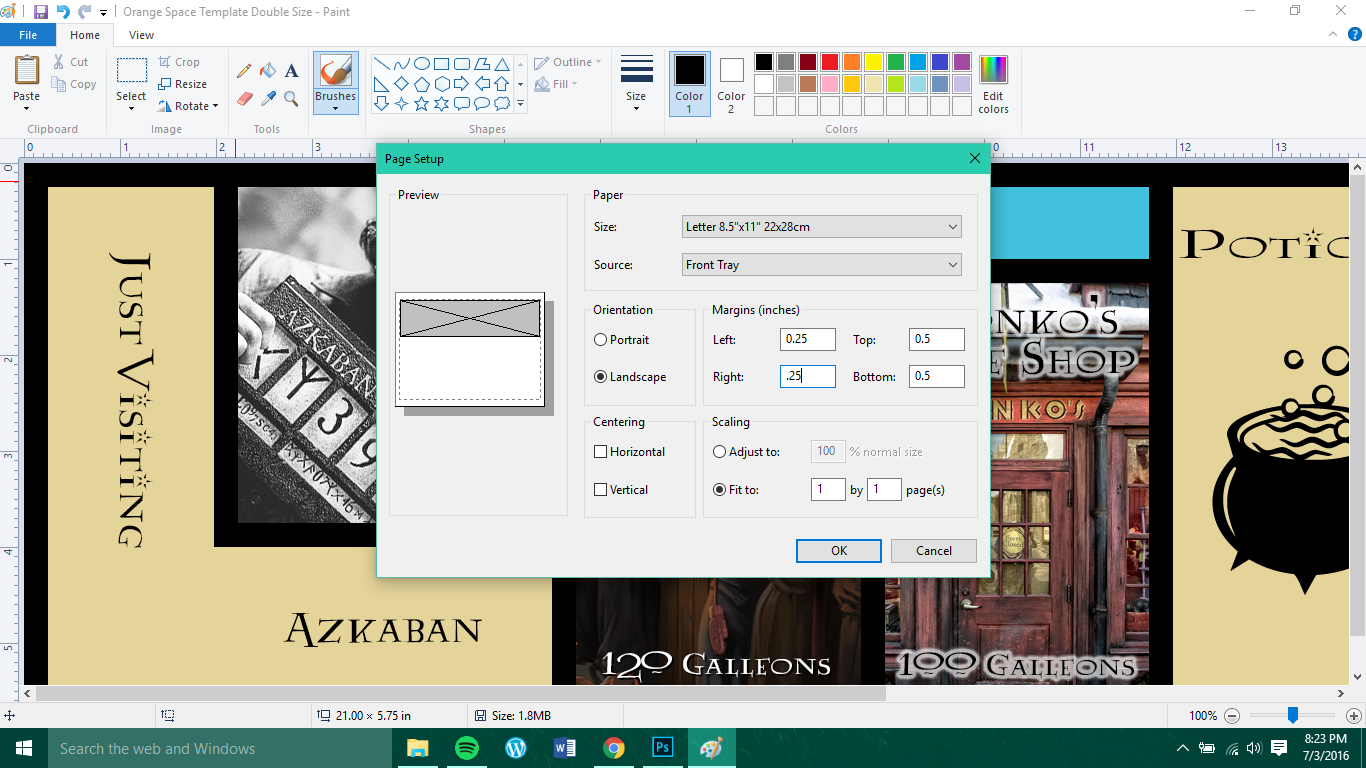Screen dimensions: 1366x768
Task: Select the Magnifier tool
Action: pos(291,98)
